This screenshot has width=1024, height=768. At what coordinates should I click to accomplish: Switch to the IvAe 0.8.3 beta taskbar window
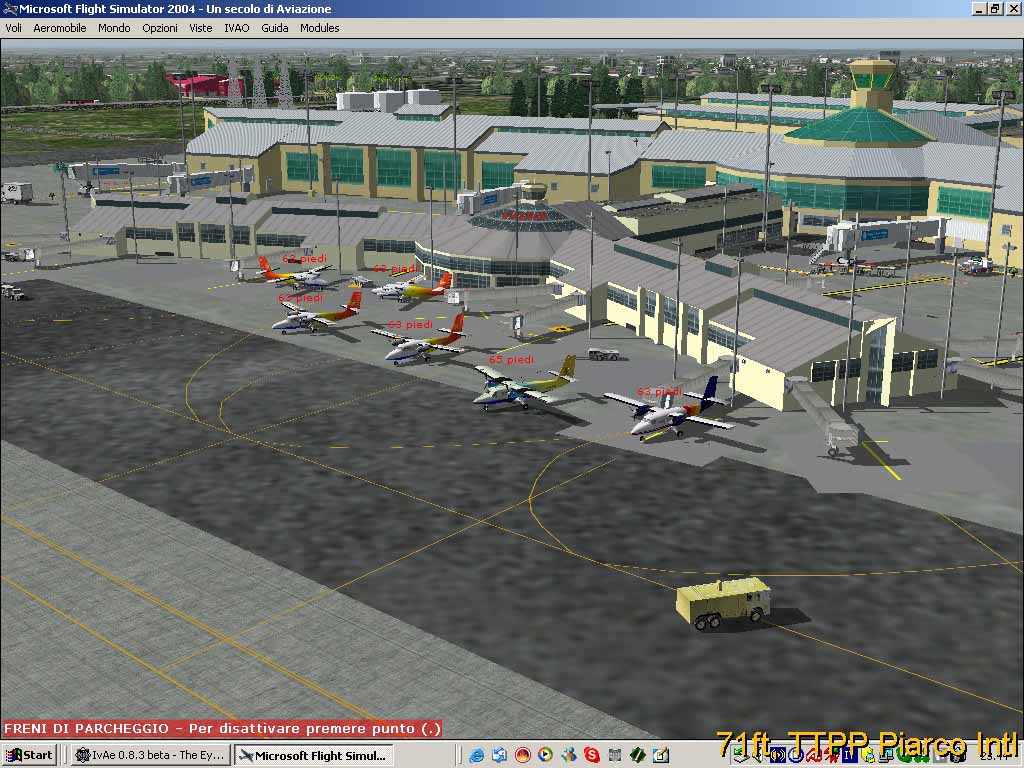pos(150,756)
